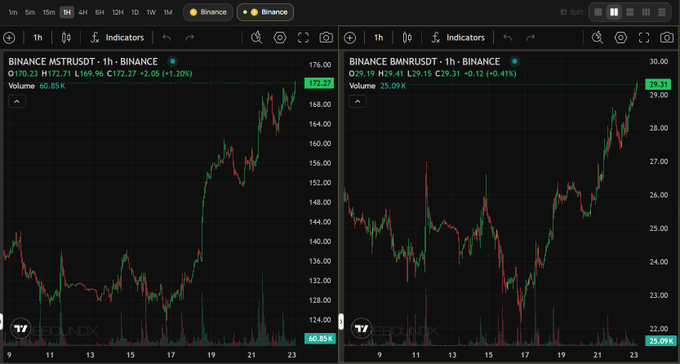
Task: Choose the two-column layout icon
Action: 614,12
